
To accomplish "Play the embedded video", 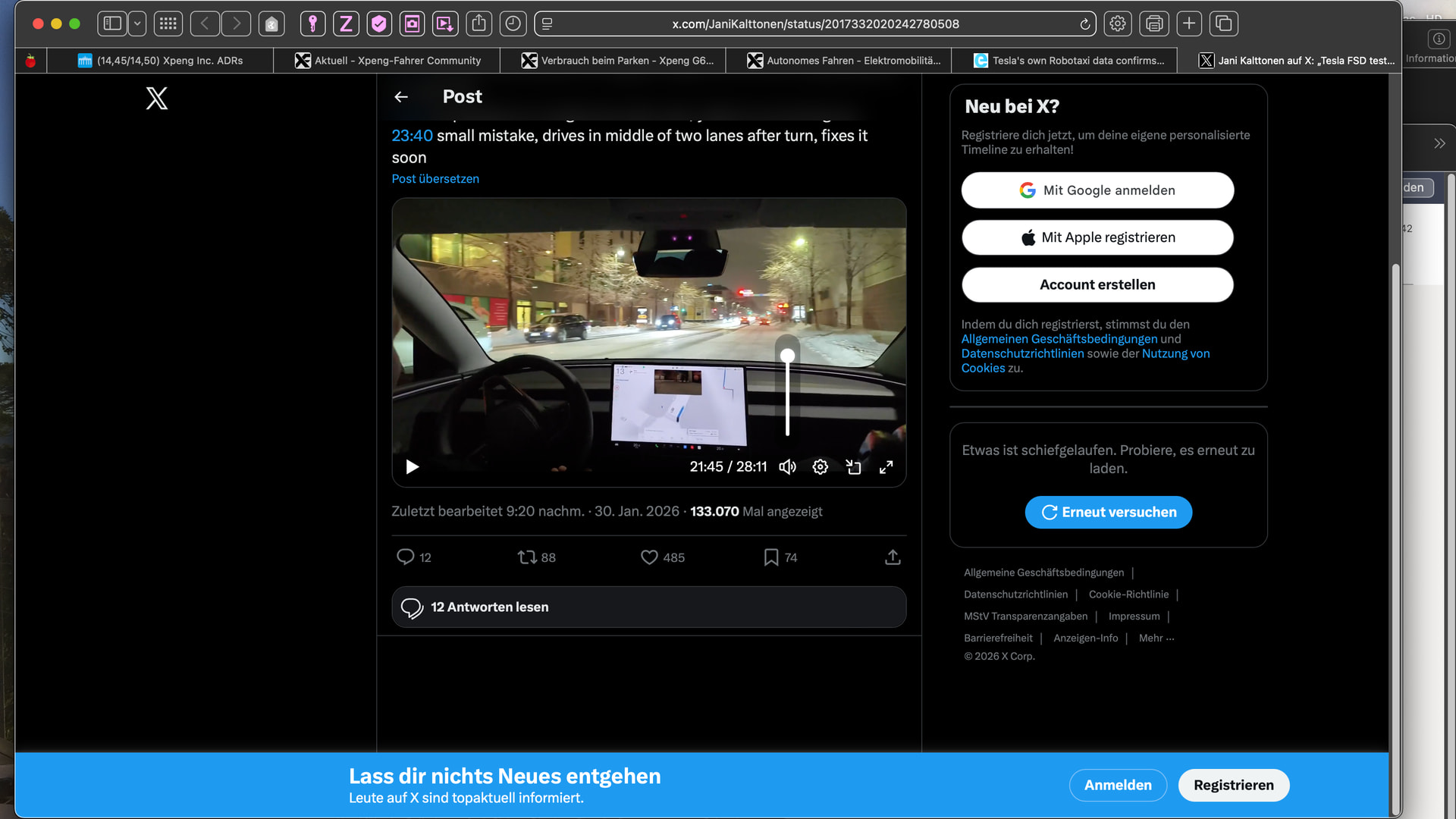I will tap(412, 467).
